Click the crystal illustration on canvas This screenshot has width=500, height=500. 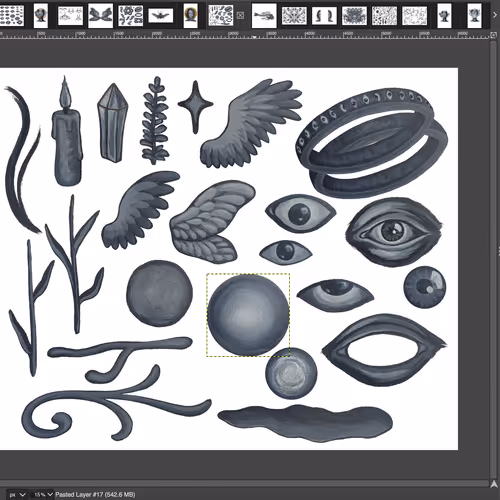click(x=112, y=123)
